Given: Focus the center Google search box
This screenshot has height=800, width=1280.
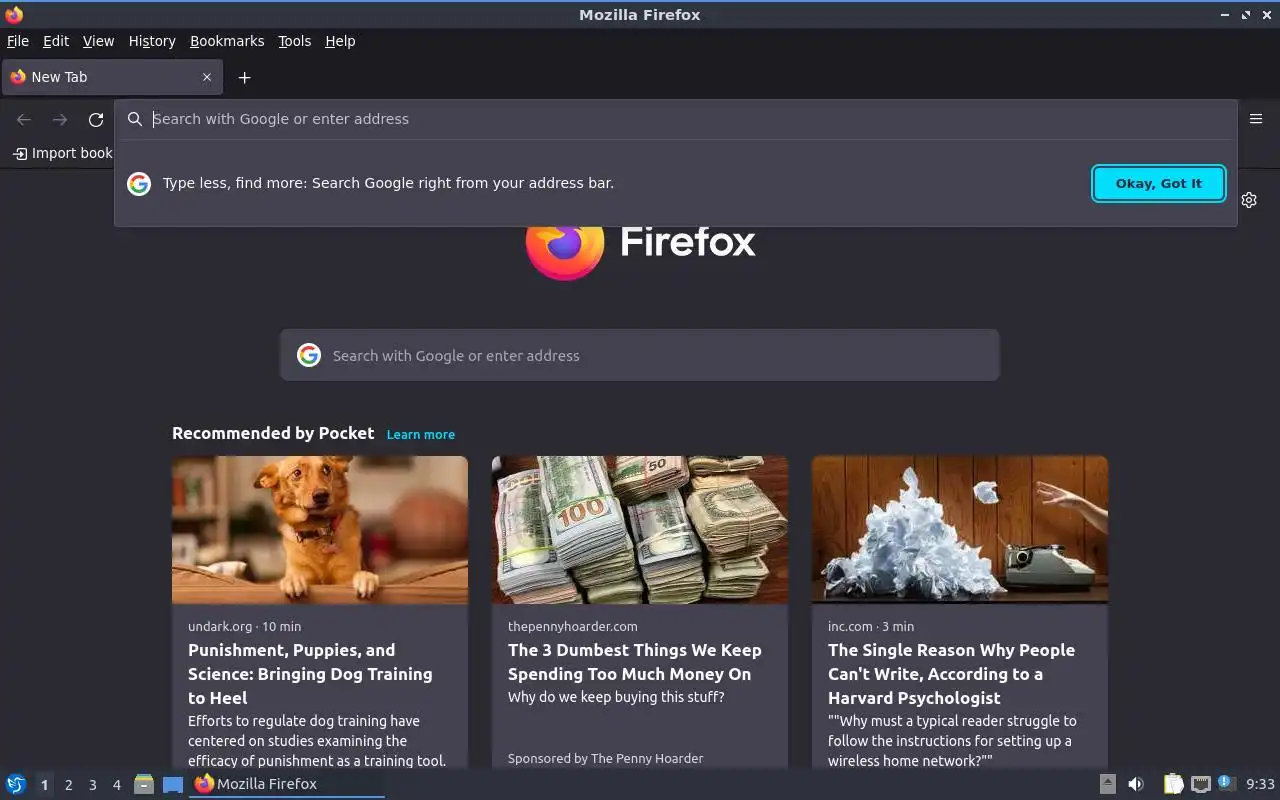Looking at the screenshot, I should tap(640, 355).
